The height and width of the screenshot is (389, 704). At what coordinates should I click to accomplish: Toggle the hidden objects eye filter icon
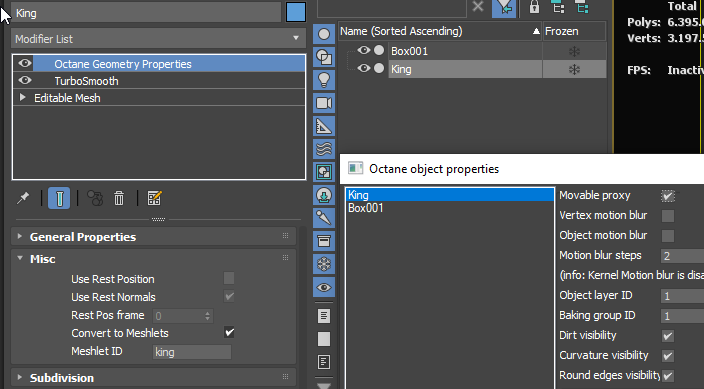coord(324,287)
